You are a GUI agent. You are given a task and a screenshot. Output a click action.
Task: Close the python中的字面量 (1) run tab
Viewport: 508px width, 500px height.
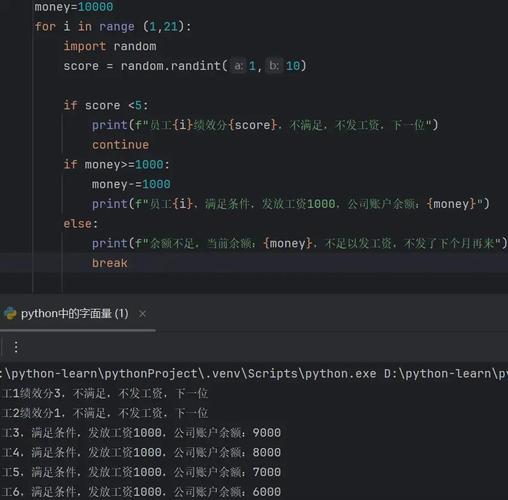(x=142, y=314)
